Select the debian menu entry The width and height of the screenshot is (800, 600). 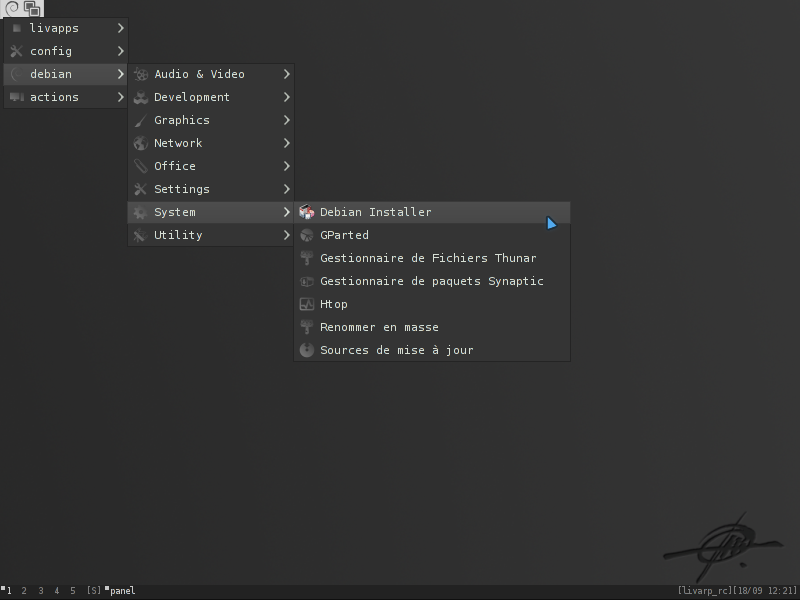[66, 74]
